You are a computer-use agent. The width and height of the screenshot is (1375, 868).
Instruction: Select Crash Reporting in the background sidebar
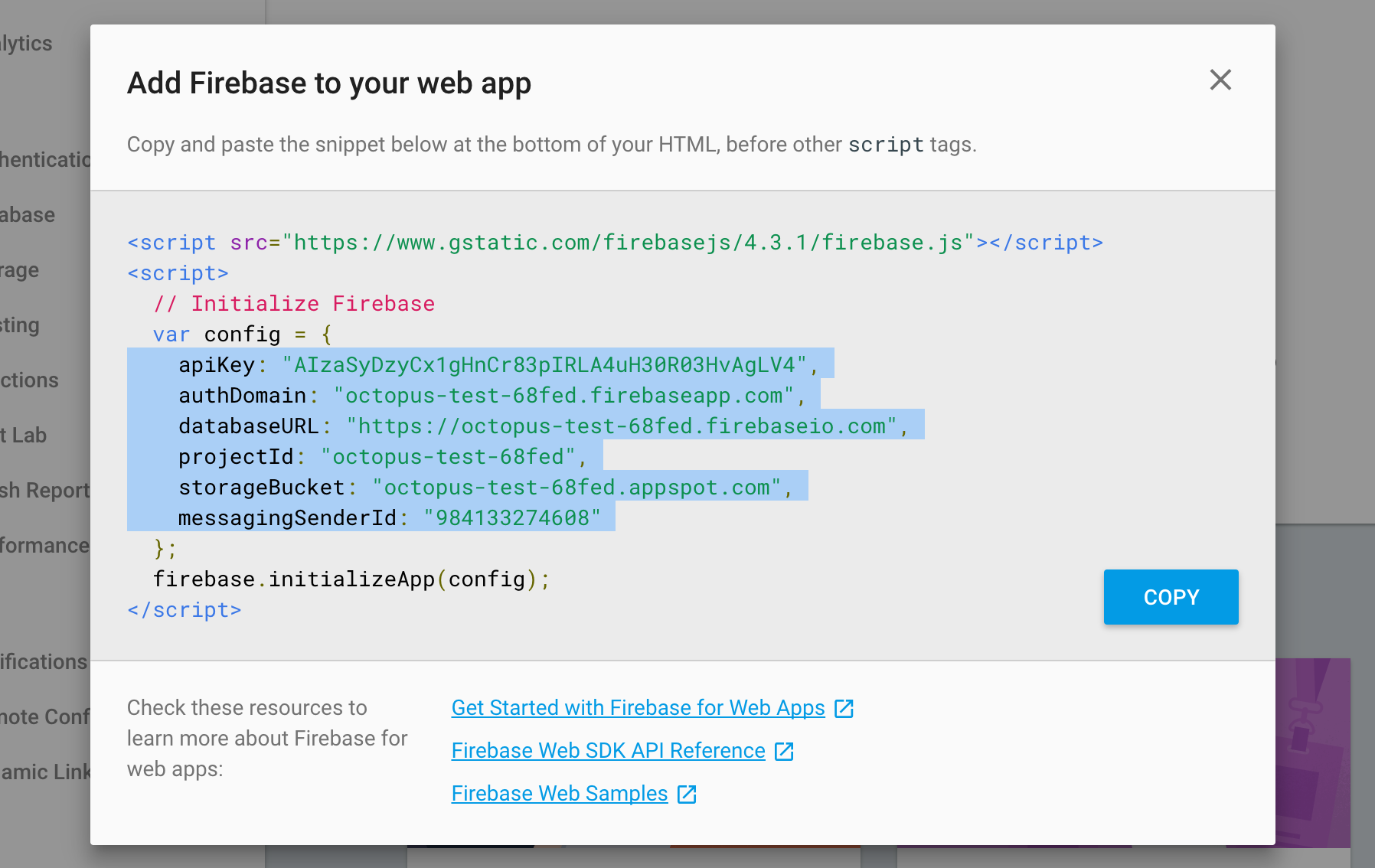(45, 491)
